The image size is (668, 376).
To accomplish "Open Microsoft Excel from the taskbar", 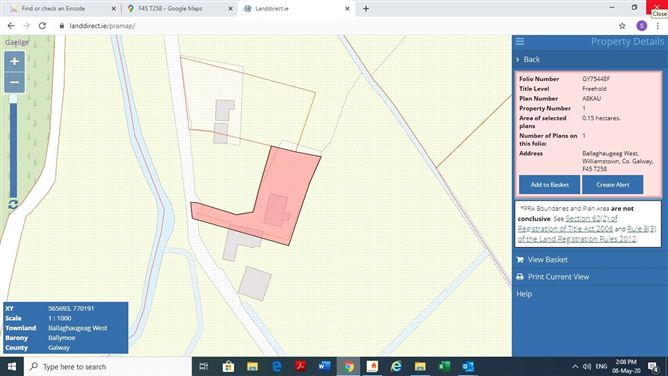I will coord(444,366).
